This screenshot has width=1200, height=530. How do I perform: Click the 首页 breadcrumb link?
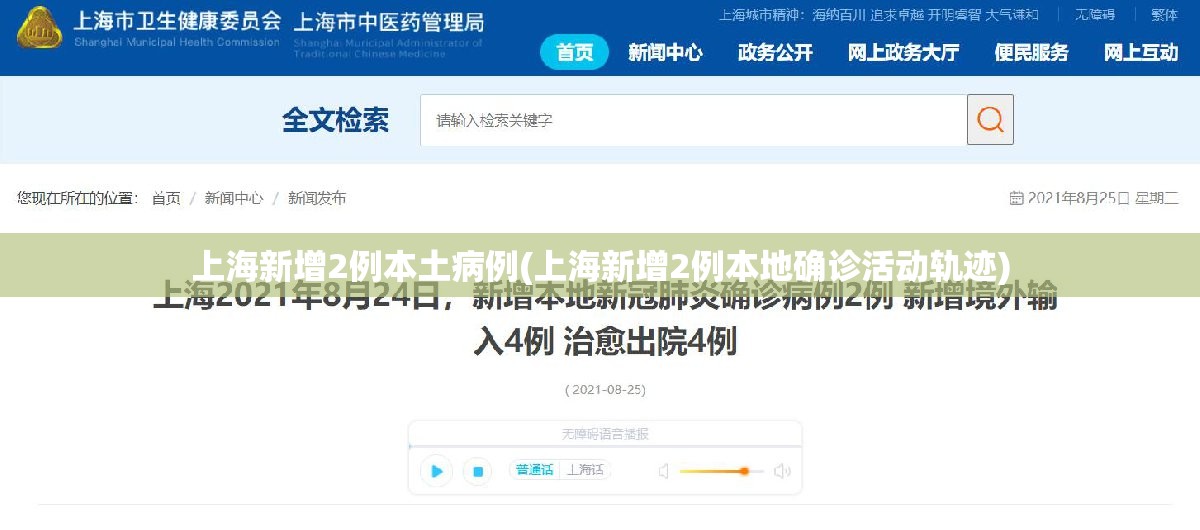[166, 198]
